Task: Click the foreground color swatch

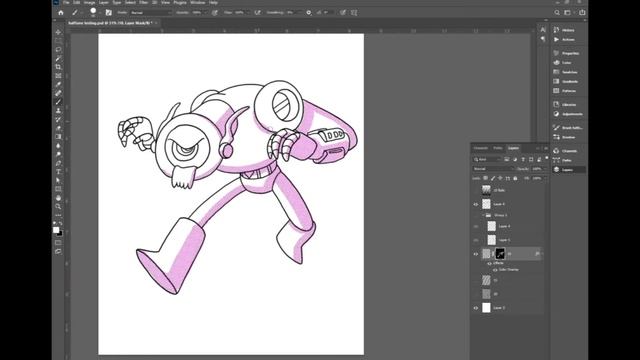Action: click(56, 230)
